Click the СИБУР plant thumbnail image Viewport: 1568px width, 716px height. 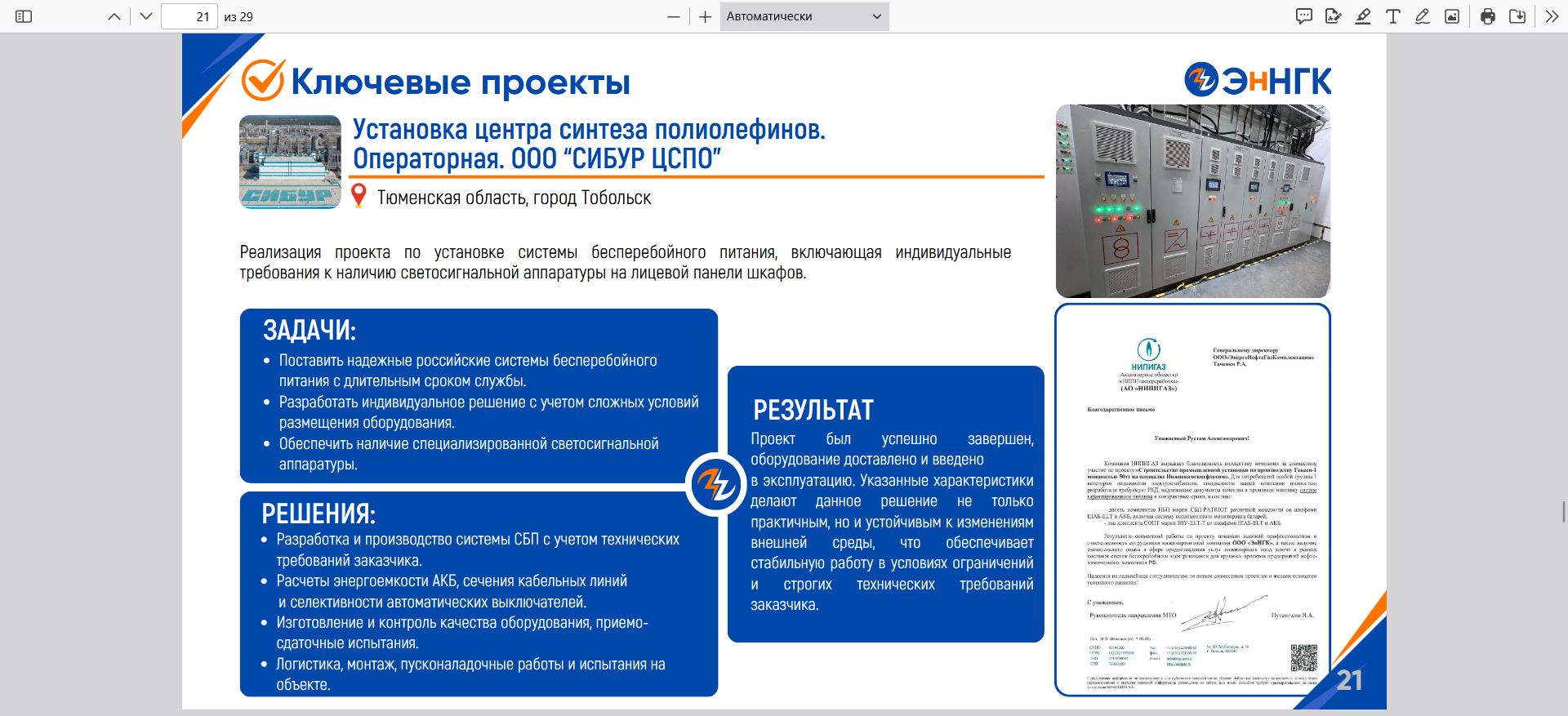point(290,162)
